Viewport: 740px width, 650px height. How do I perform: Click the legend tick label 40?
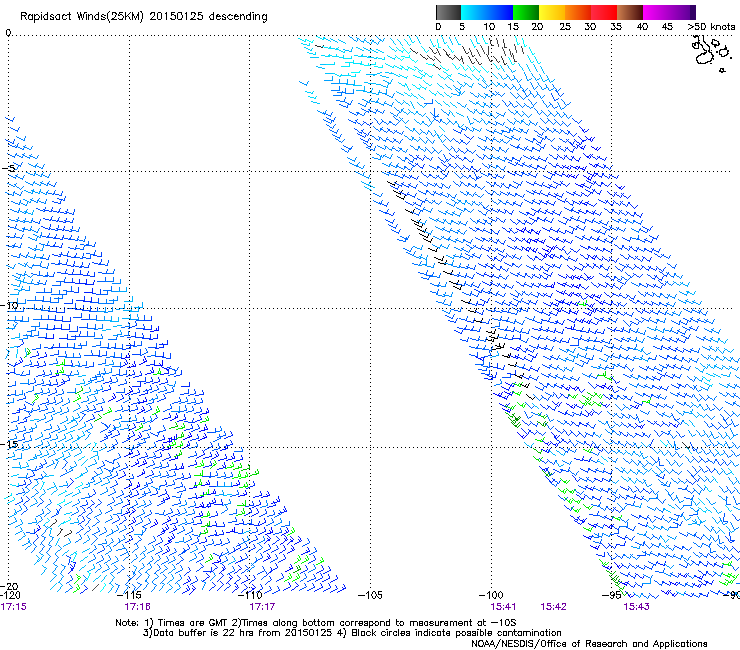pos(642,27)
